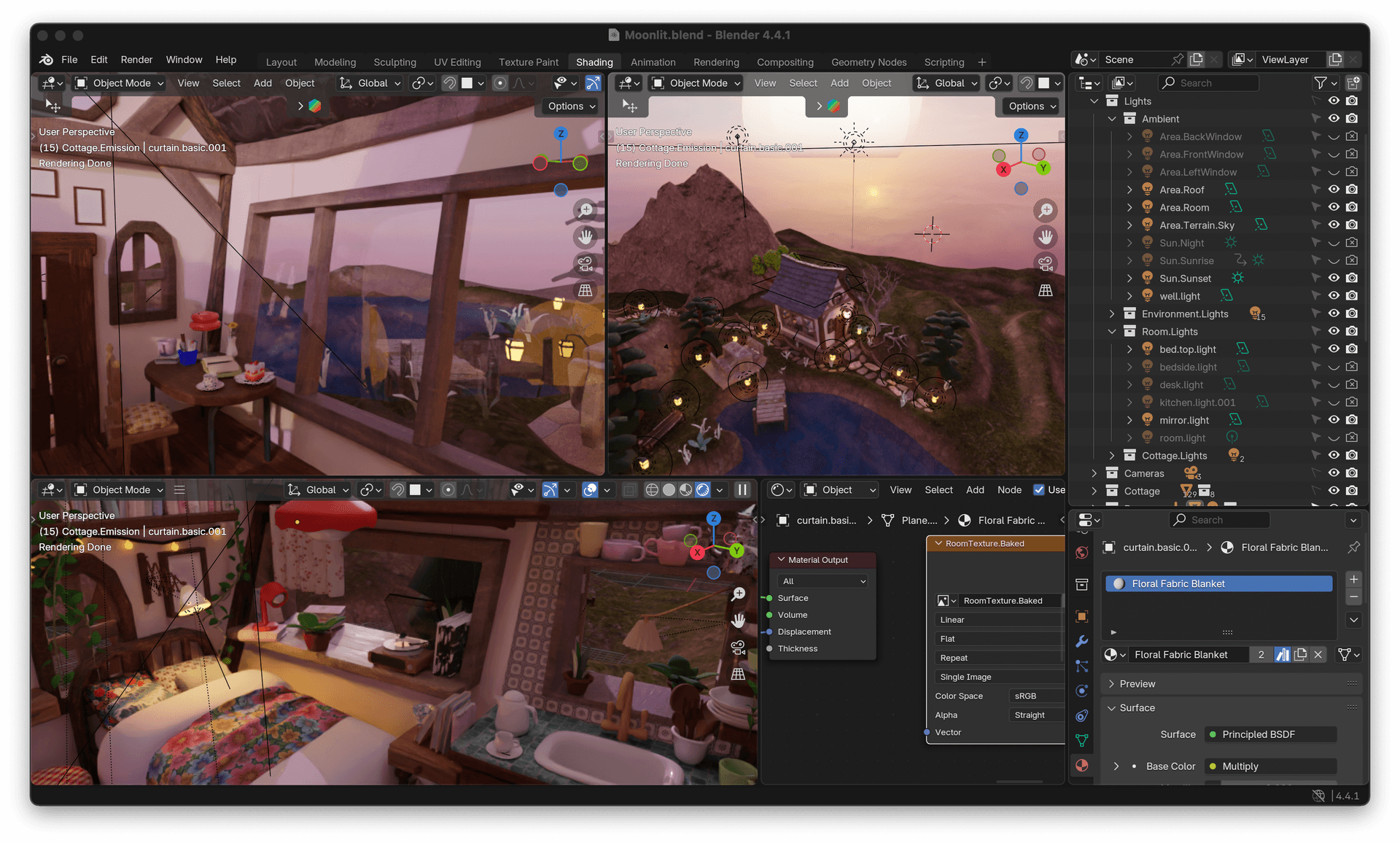Open the Render menu

pos(136,60)
